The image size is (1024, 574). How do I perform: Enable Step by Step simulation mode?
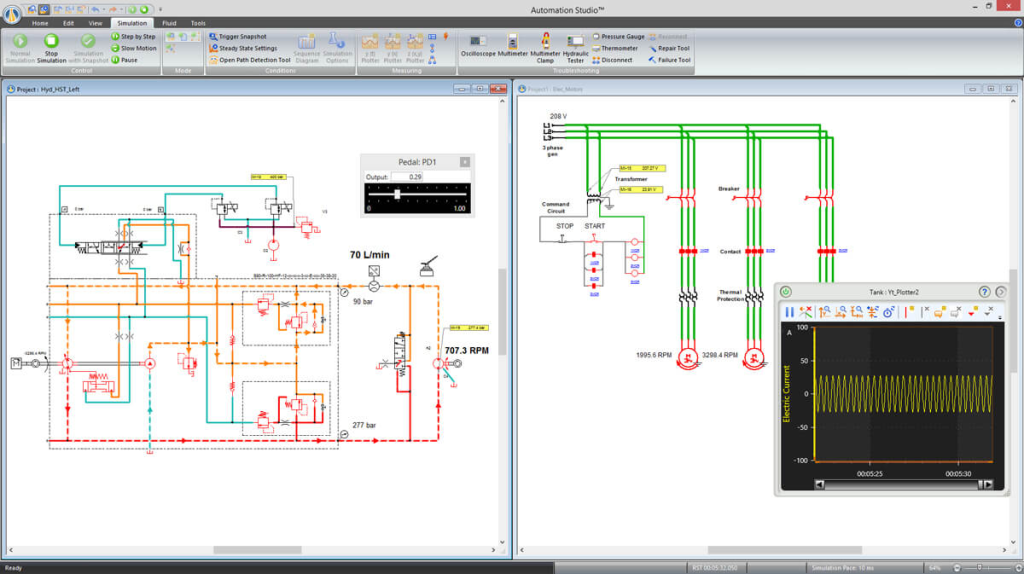(x=134, y=37)
